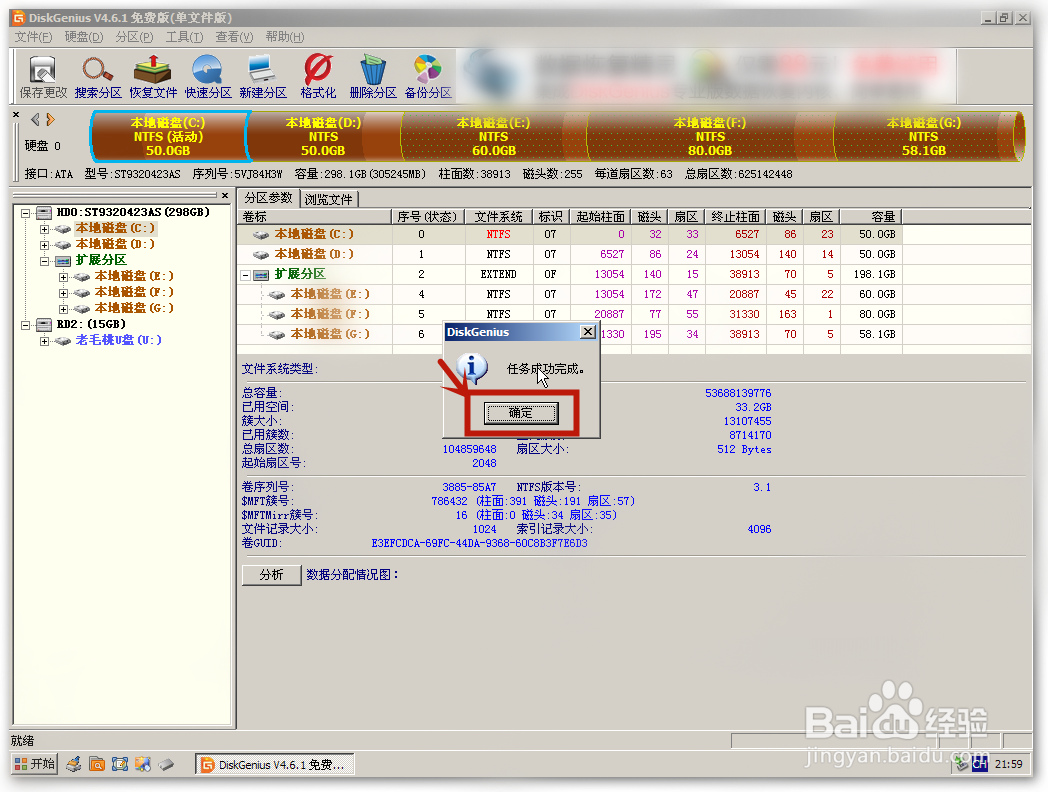
Task: Click the 保存更改 save changes icon
Action: pos(43,78)
